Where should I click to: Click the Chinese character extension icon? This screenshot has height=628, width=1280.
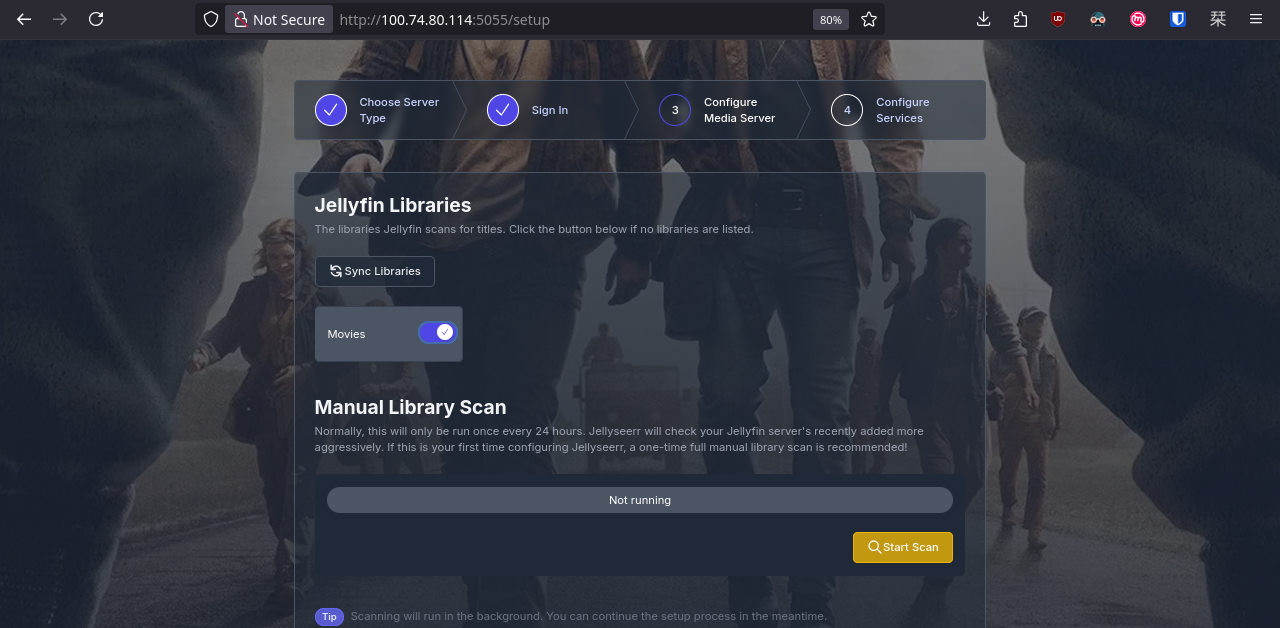click(x=1218, y=19)
